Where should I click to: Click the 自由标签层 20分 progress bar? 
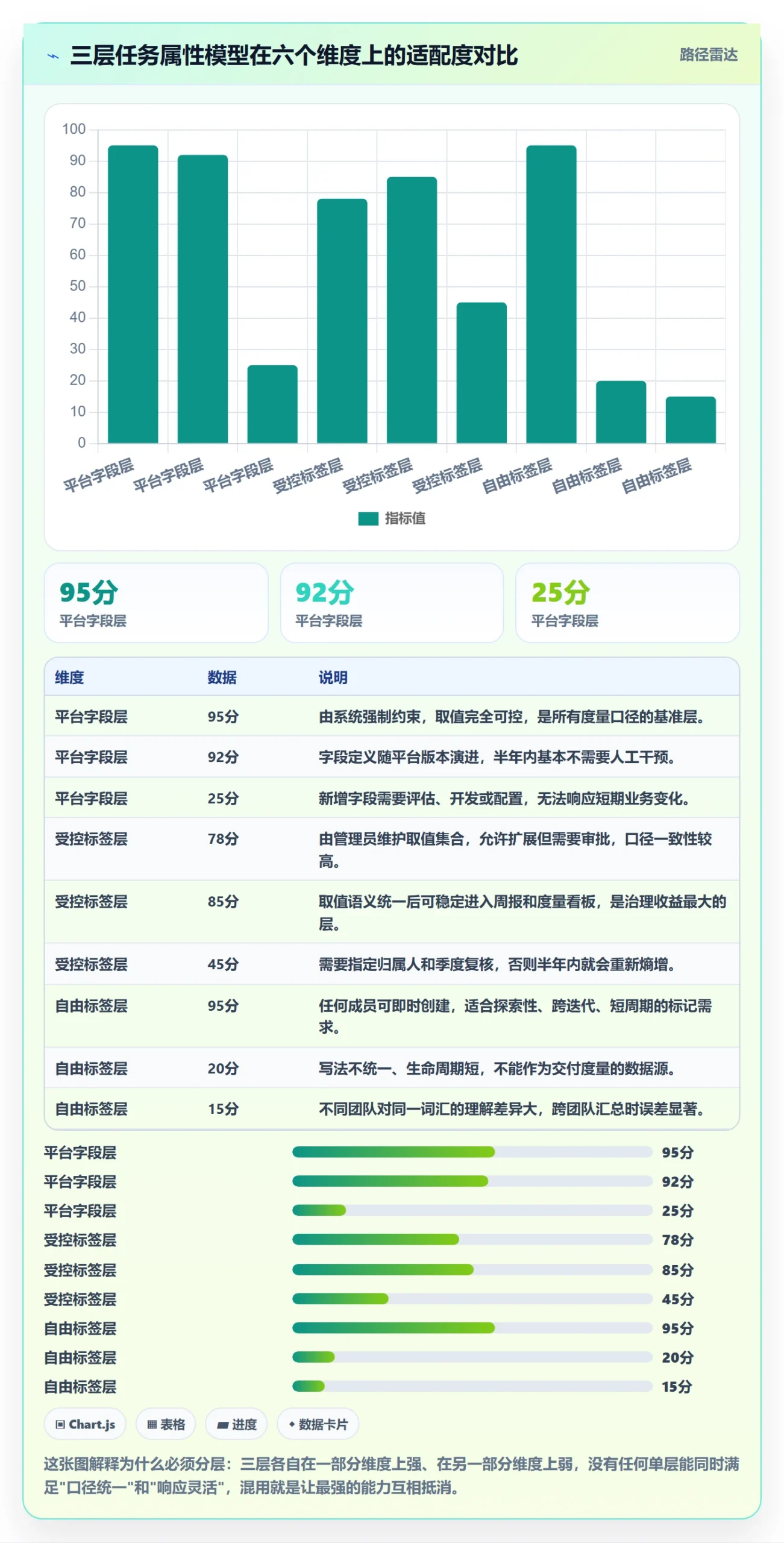coord(472,1357)
